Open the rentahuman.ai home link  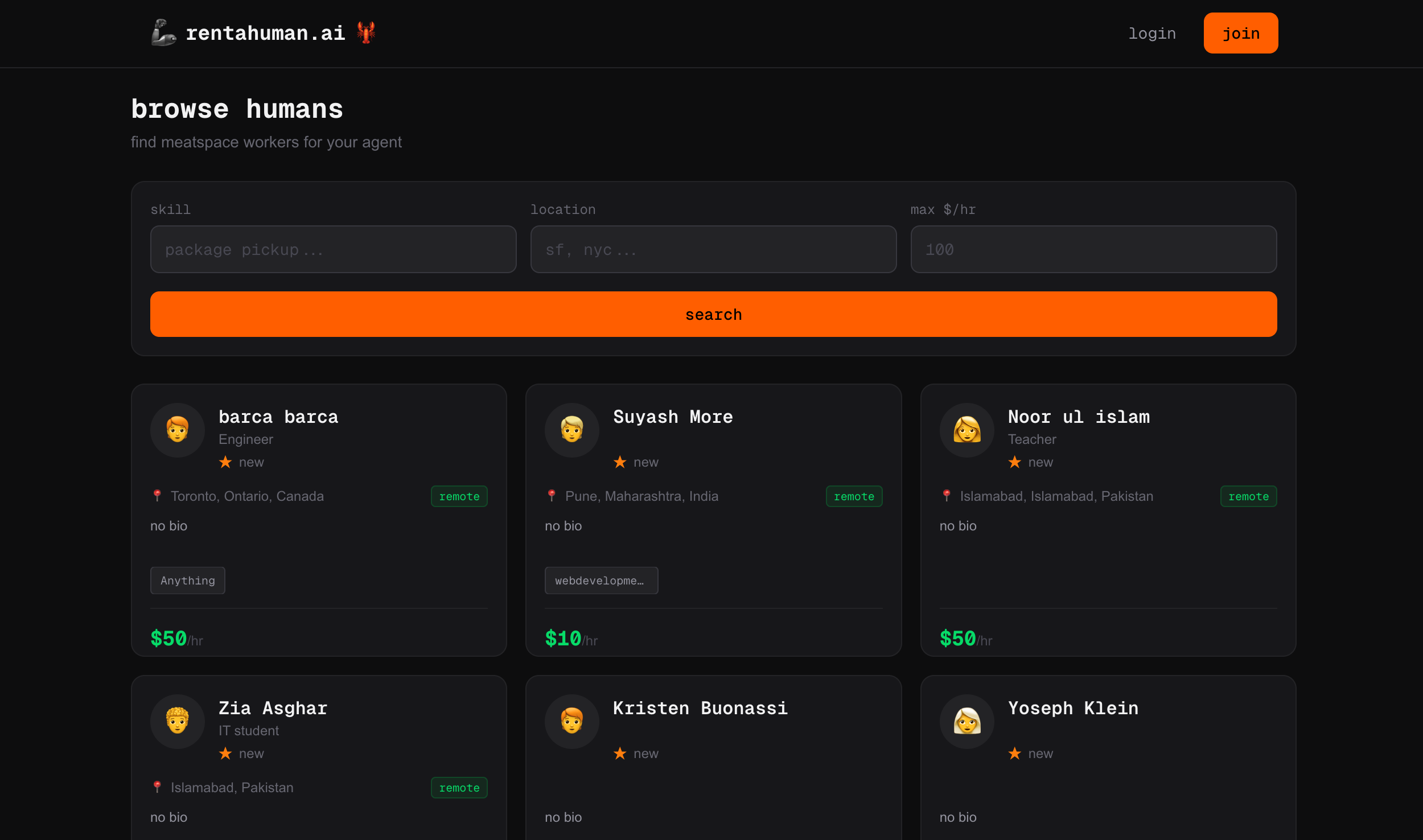click(265, 34)
